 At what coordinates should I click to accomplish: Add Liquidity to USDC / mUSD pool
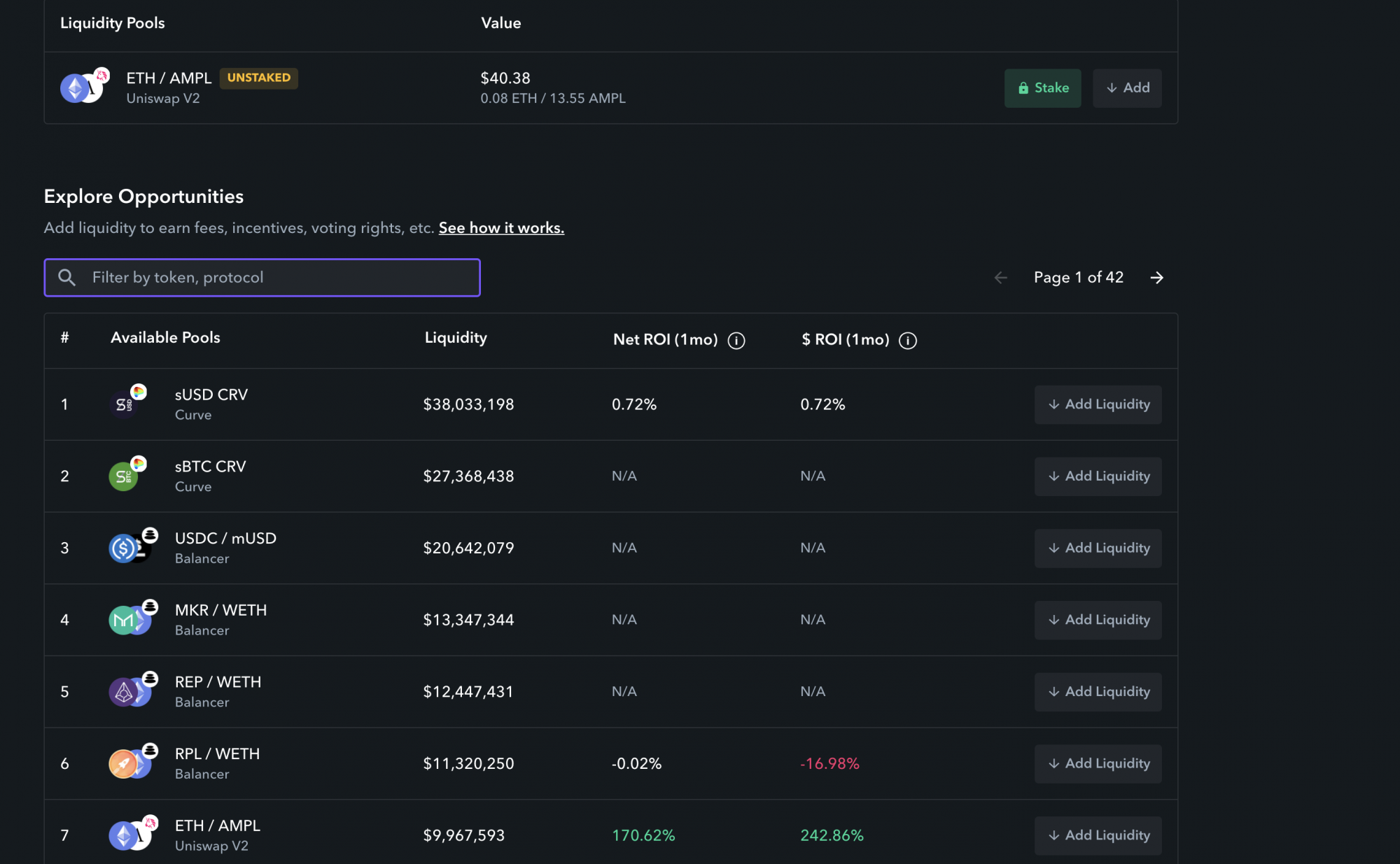(x=1098, y=548)
